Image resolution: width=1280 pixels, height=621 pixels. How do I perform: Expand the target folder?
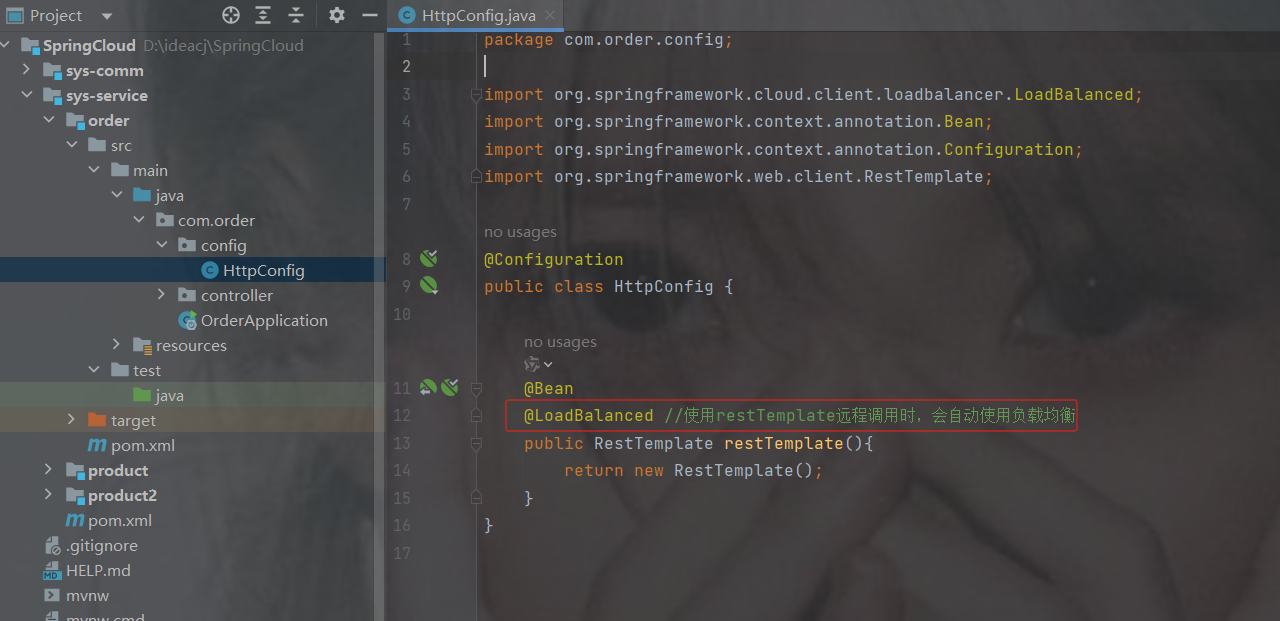71,420
